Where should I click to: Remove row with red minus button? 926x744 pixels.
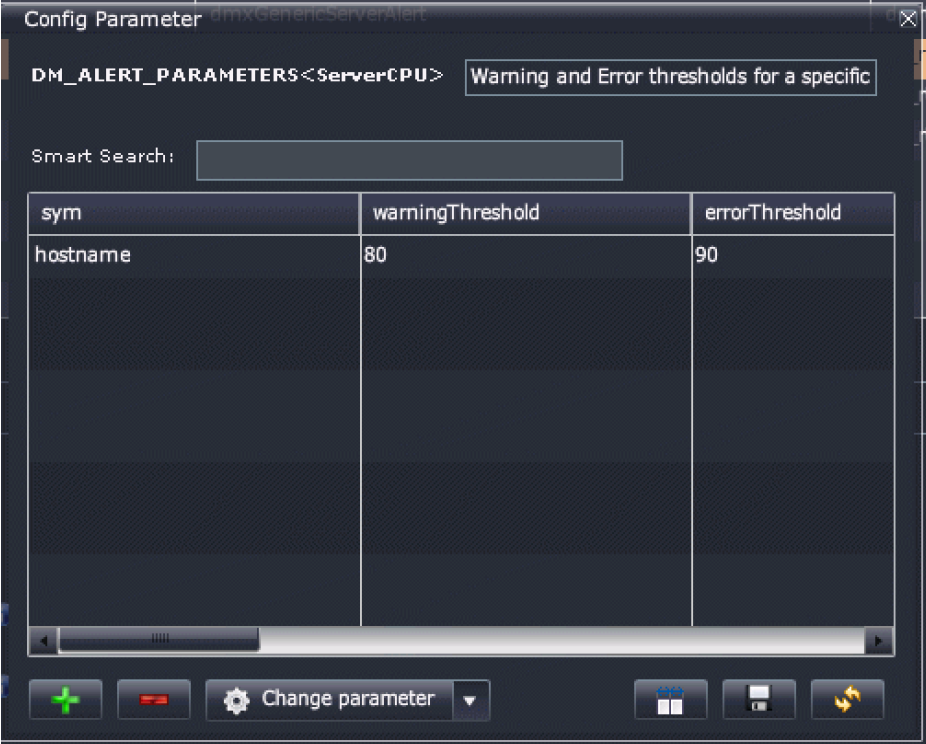point(154,700)
